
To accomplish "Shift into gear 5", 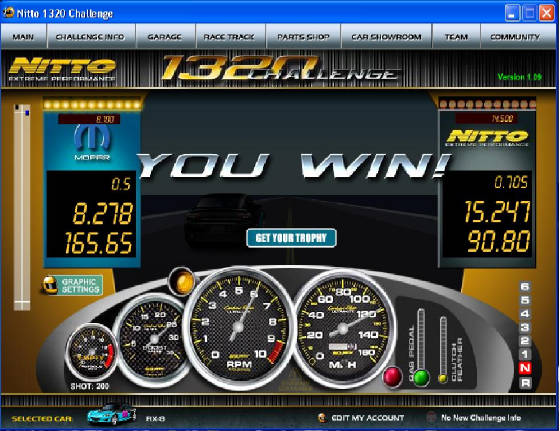I will click(x=525, y=300).
